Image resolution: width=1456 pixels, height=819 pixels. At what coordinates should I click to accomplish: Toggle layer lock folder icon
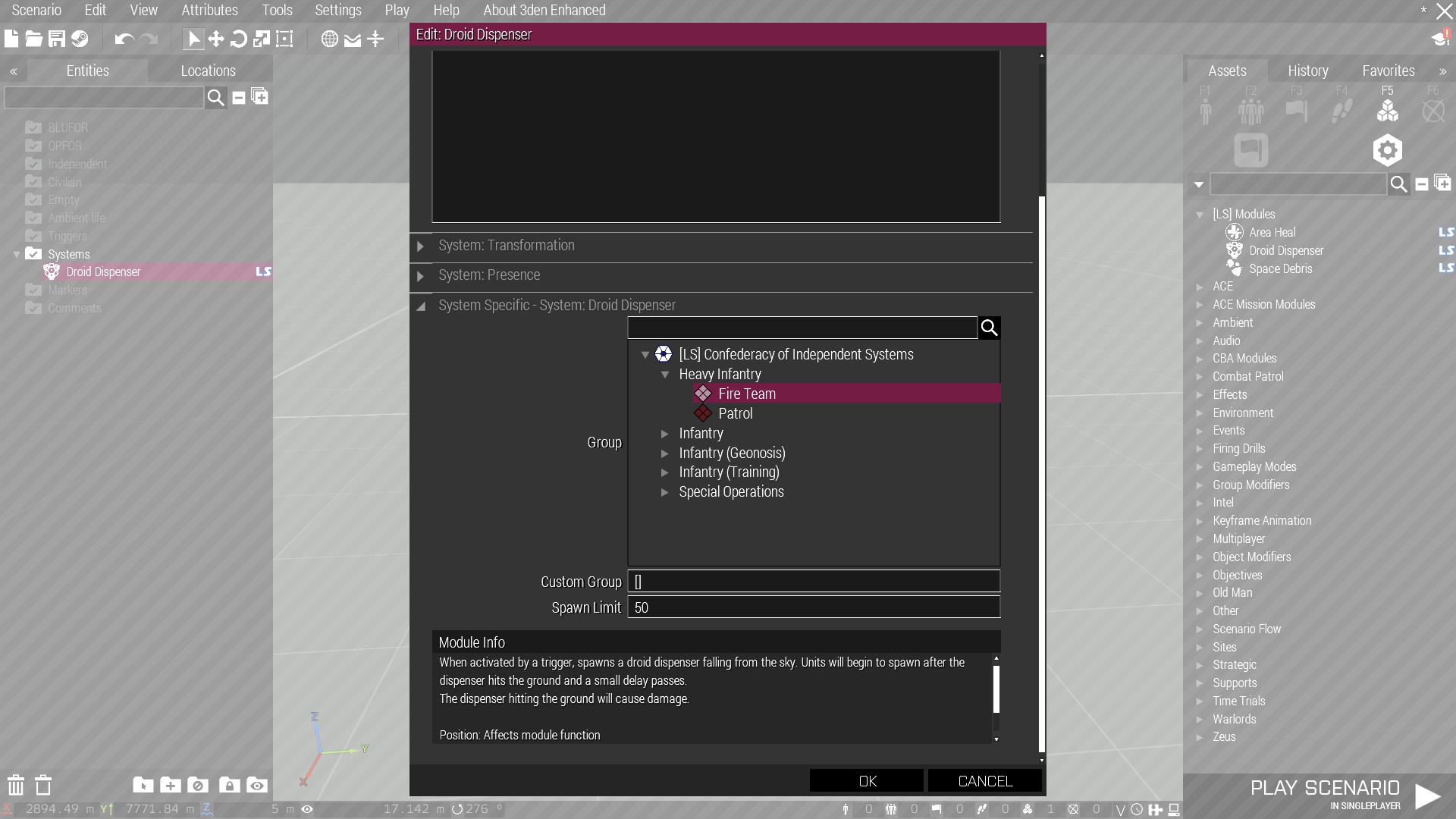[x=229, y=785]
